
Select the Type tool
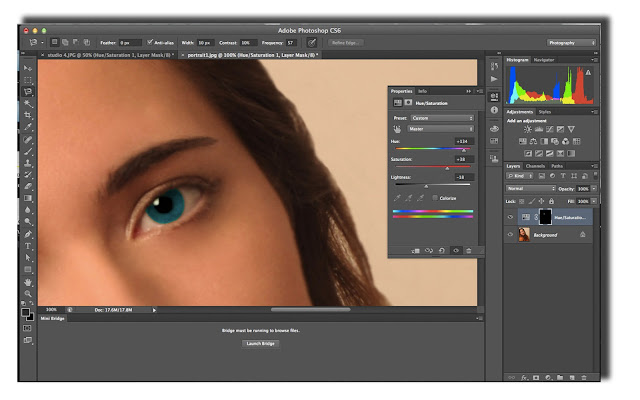27,246
